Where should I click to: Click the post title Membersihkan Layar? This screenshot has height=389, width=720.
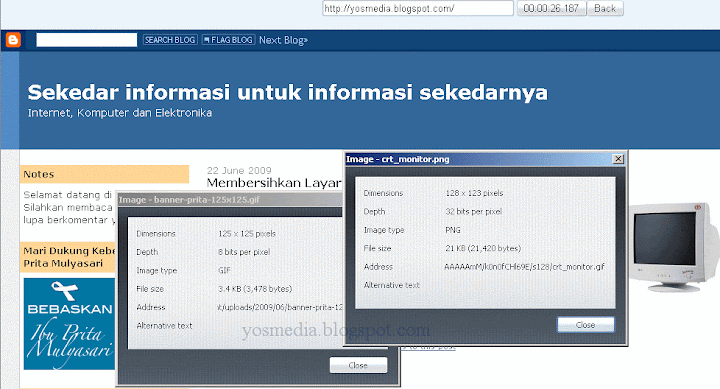pyautogui.click(x=274, y=183)
